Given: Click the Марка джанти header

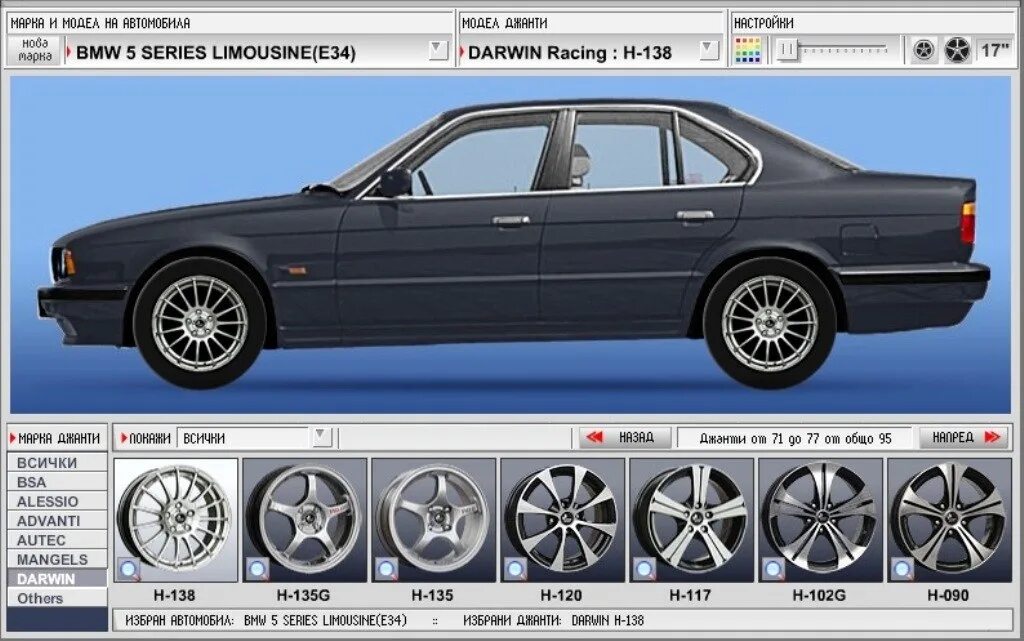Looking at the screenshot, I should click(59, 438).
